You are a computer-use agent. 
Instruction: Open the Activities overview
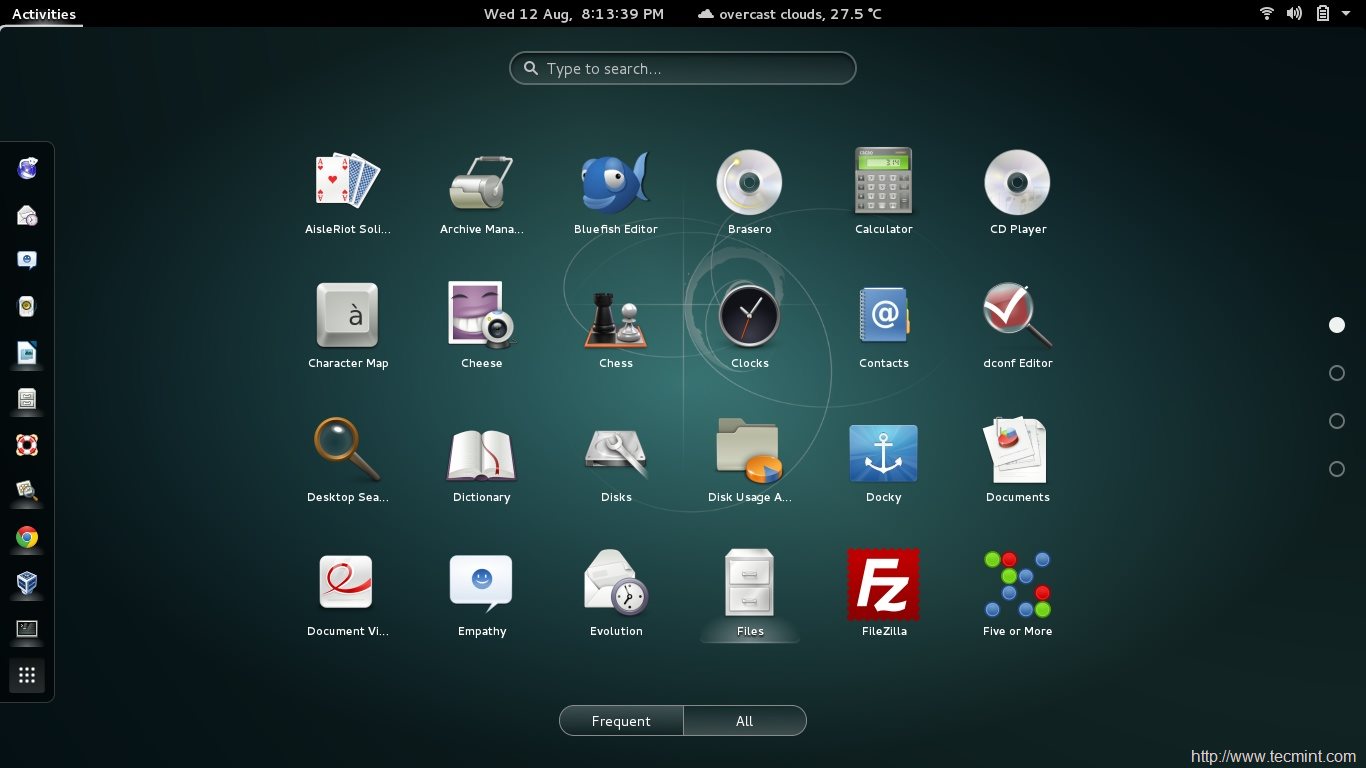pyautogui.click(x=42, y=13)
